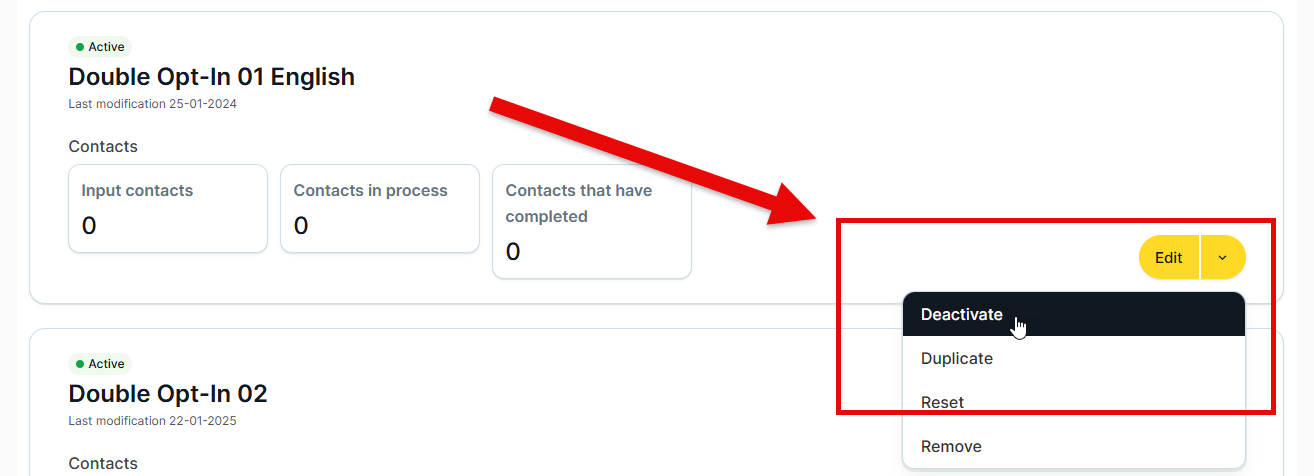Click Active badge above Double Opt-In 01 English
1314x476 pixels.
[x=100, y=47]
